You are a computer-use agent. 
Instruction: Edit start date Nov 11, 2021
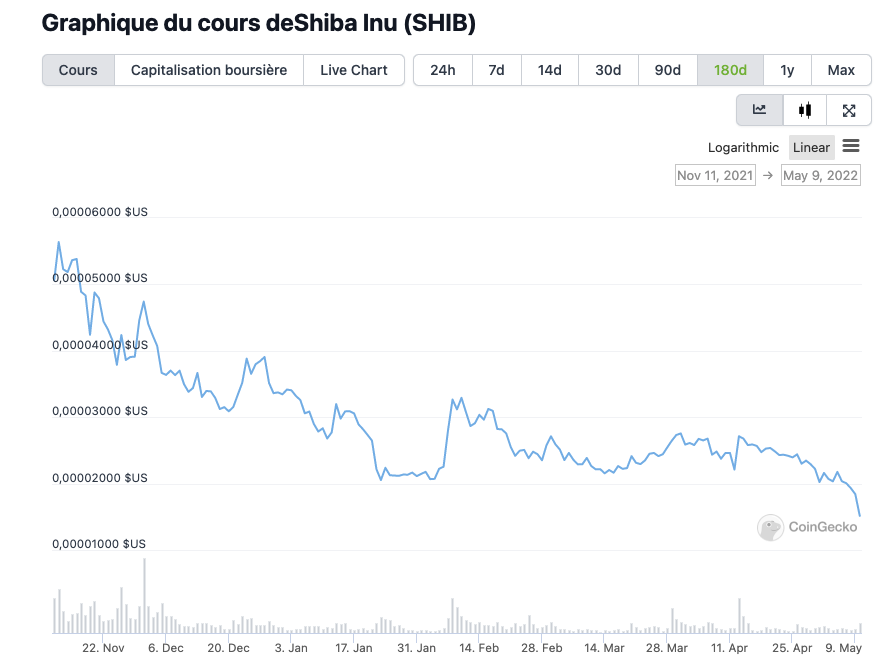coord(715,176)
